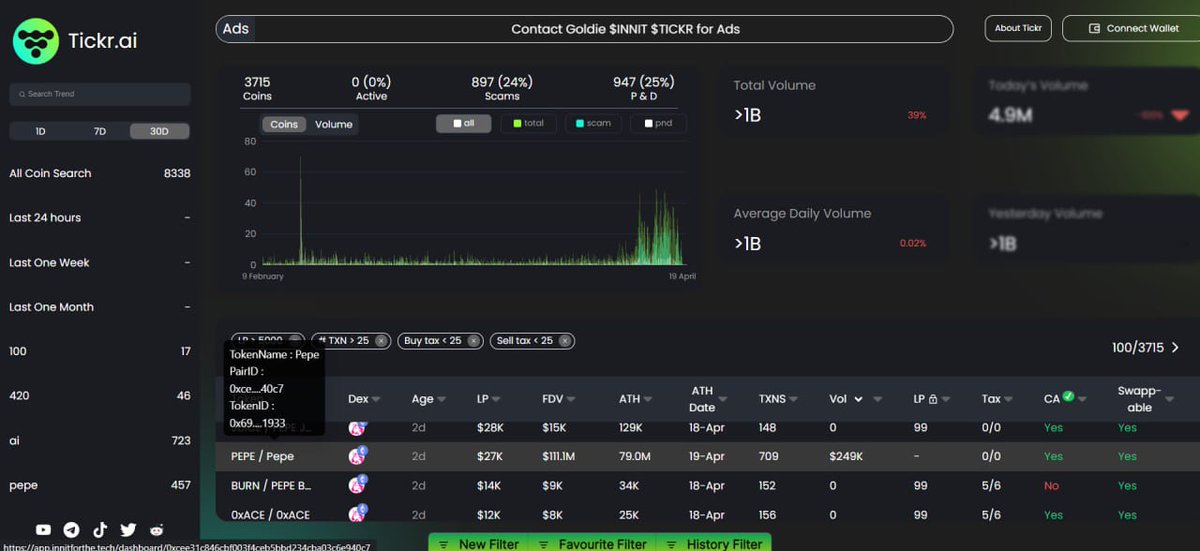Open the All Coin Search sidebar item

100,173
